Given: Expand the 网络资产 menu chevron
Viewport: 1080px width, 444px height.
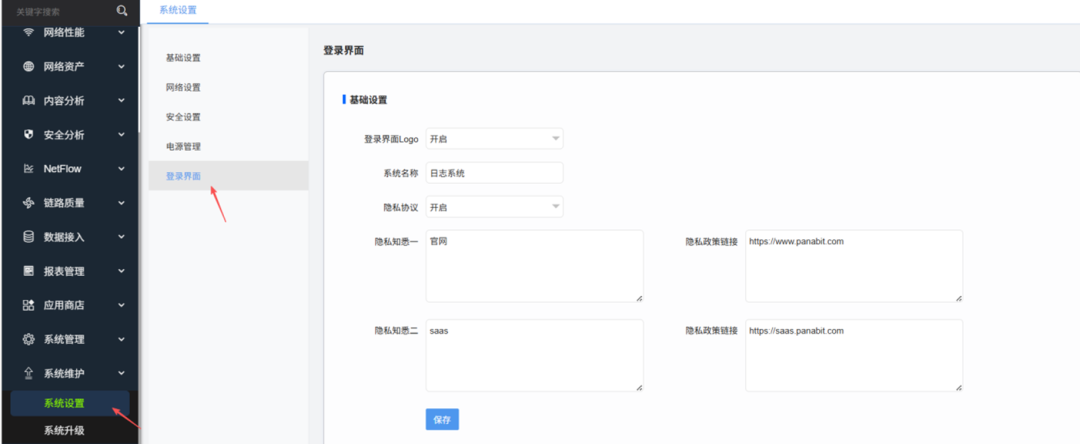Looking at the screenshot, I should (x=121, y=66).
